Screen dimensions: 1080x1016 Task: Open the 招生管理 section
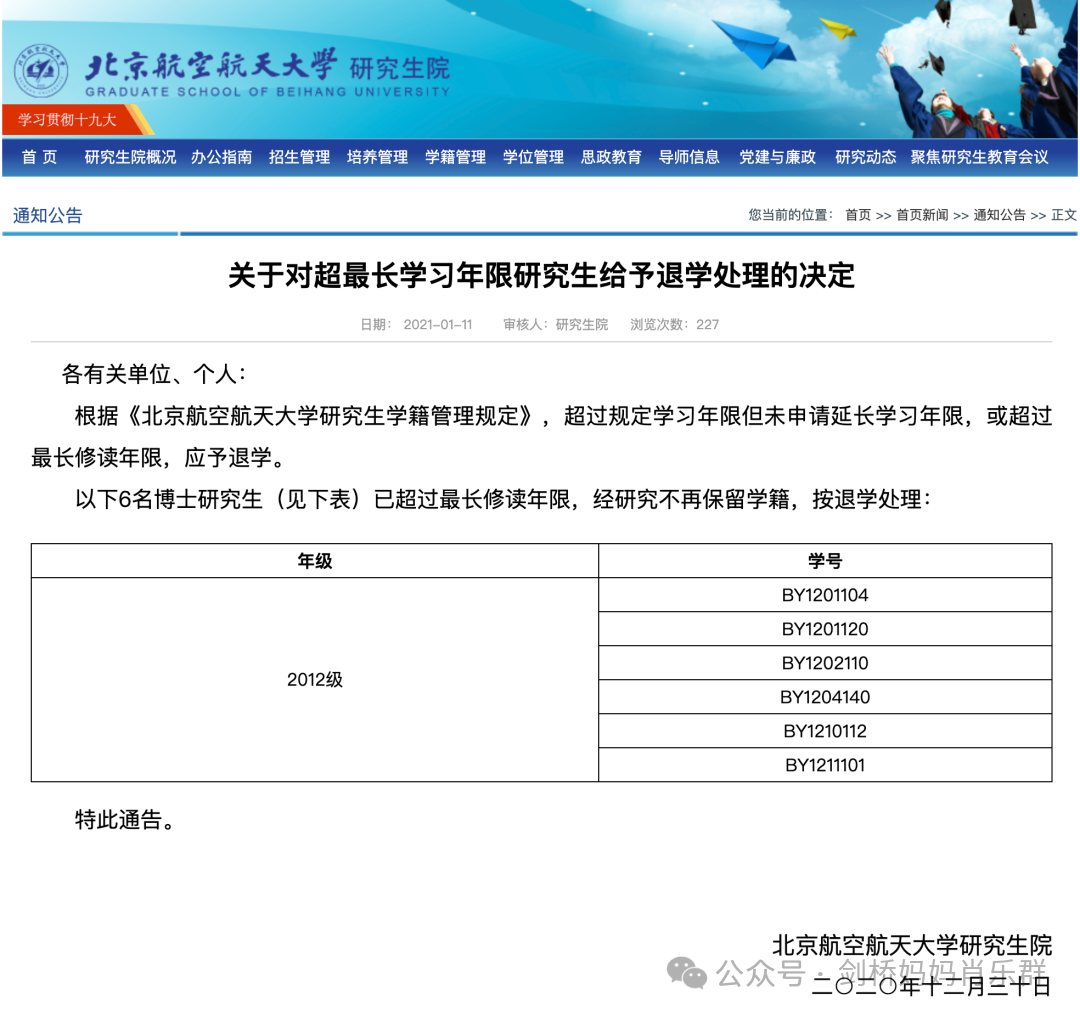[x=299, y=157]
